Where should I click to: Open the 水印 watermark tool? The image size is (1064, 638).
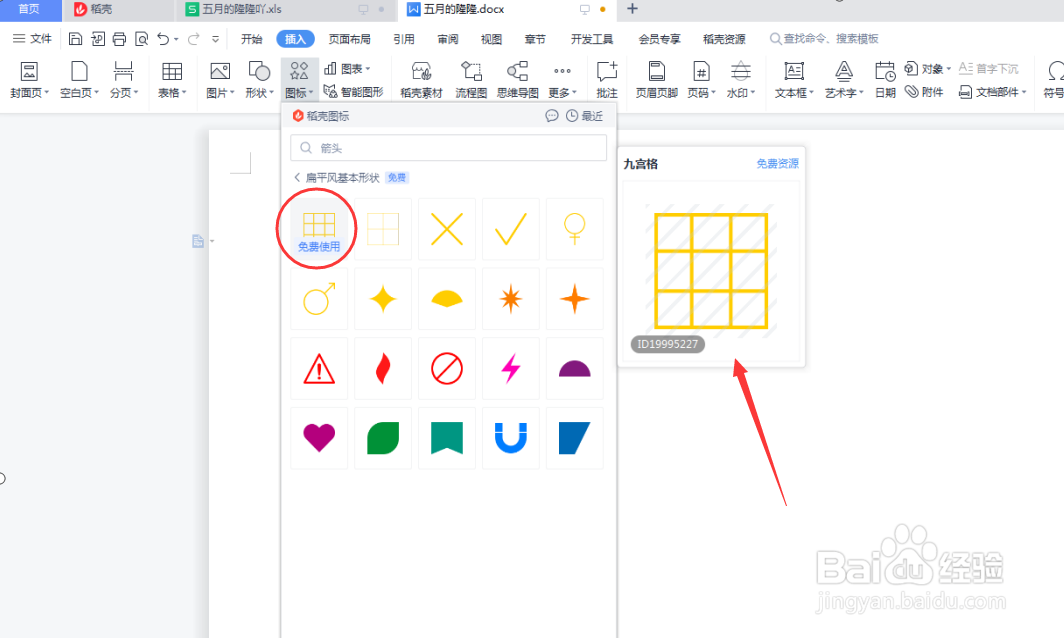(740, 79)
